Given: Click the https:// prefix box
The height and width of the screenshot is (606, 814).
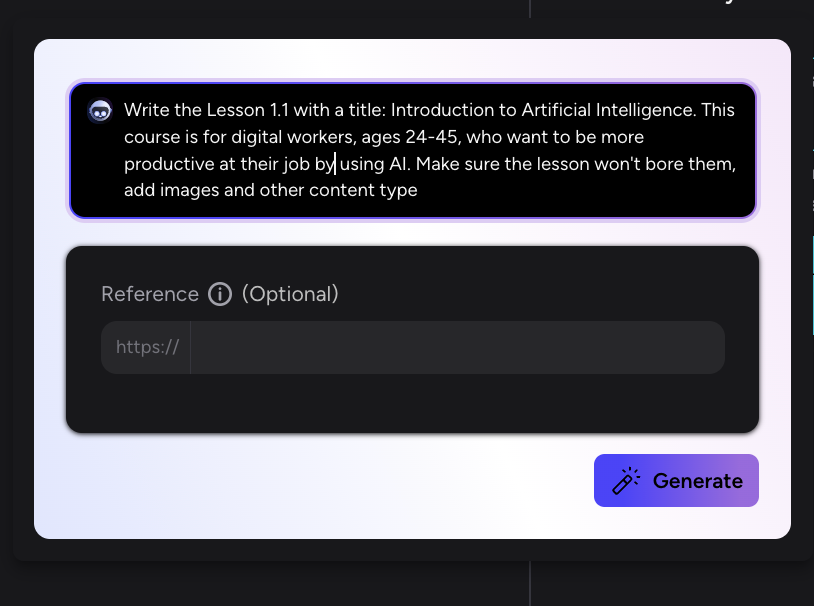Looking at the screenshot, I should [147, 347].
